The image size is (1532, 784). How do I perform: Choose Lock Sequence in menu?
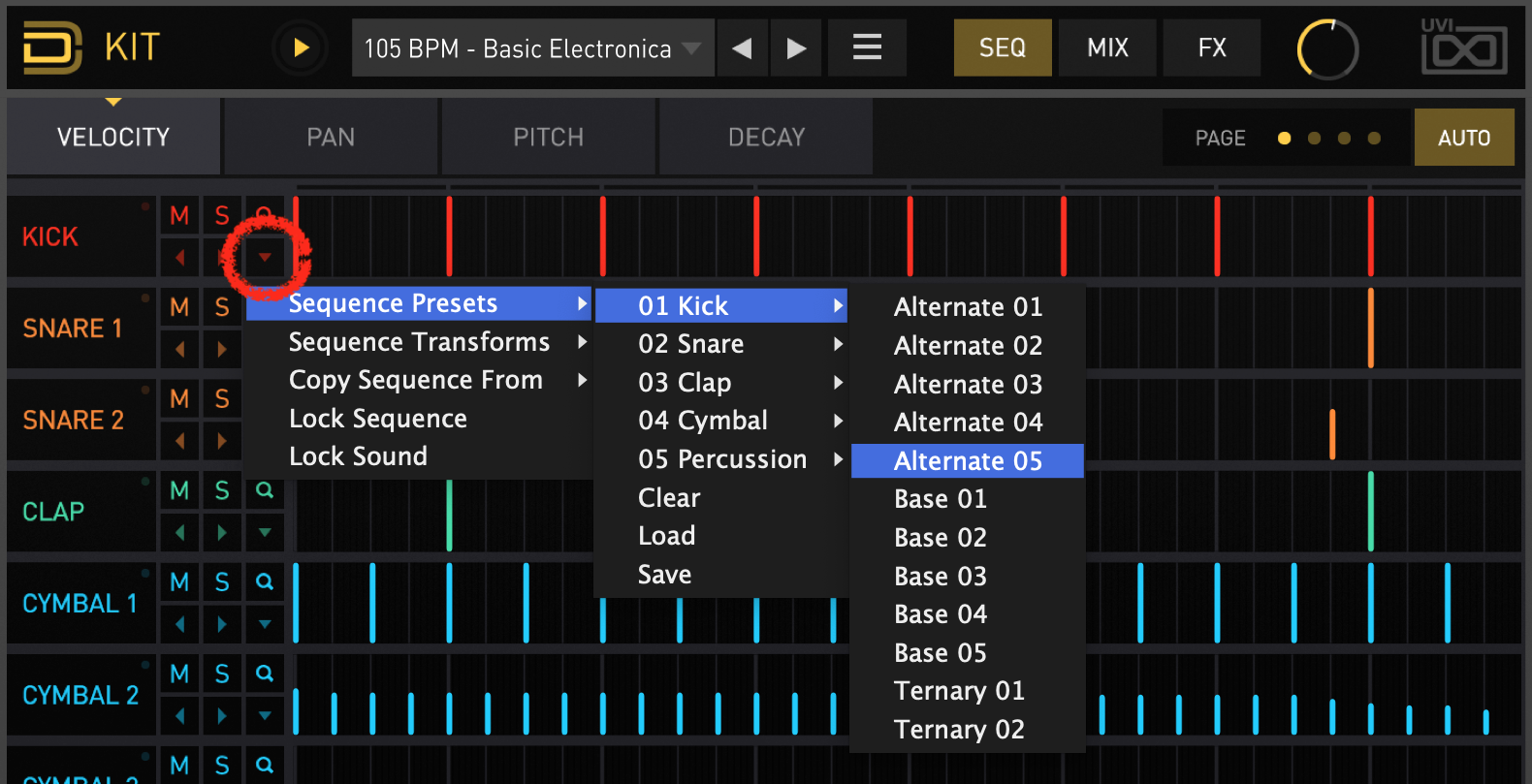[x=419, y=419]
